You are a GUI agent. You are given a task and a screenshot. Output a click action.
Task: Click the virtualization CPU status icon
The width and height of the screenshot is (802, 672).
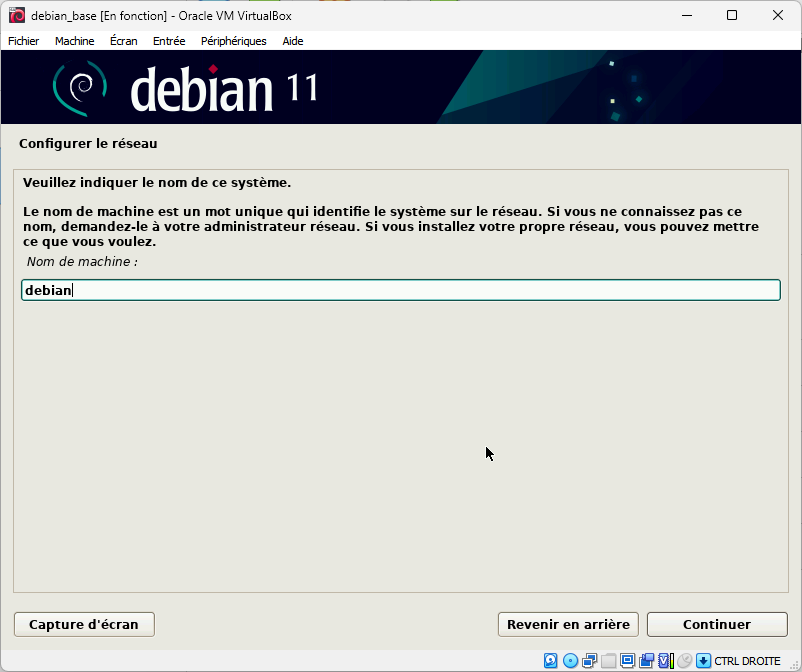pos(666,661)
